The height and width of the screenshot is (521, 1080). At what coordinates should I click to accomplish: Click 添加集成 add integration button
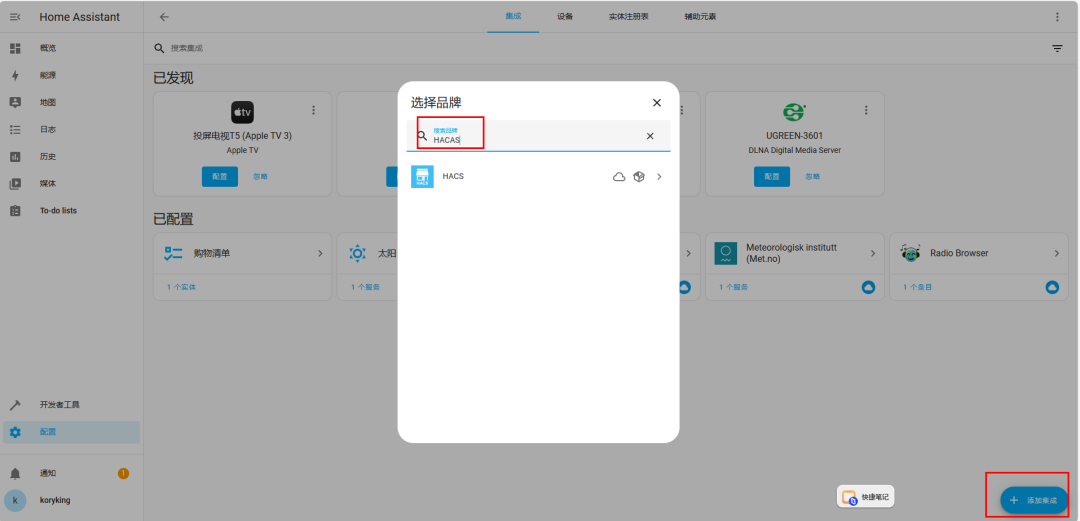point(1034,500)
